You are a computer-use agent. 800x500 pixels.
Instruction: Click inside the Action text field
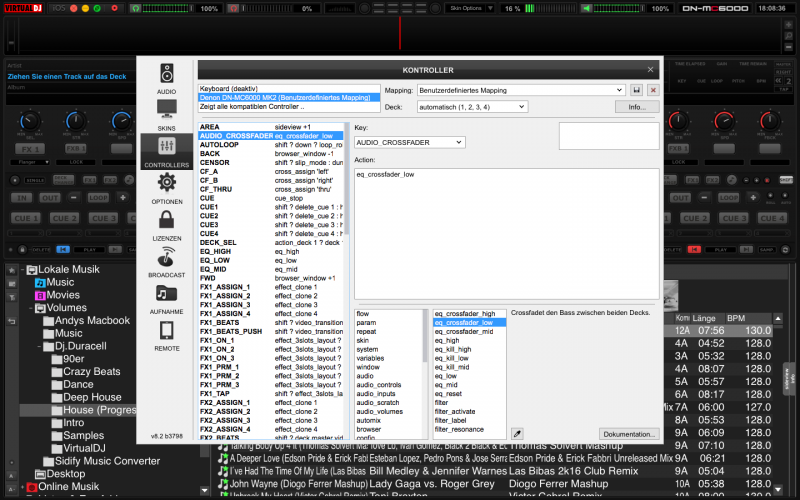tap(507, 234)
